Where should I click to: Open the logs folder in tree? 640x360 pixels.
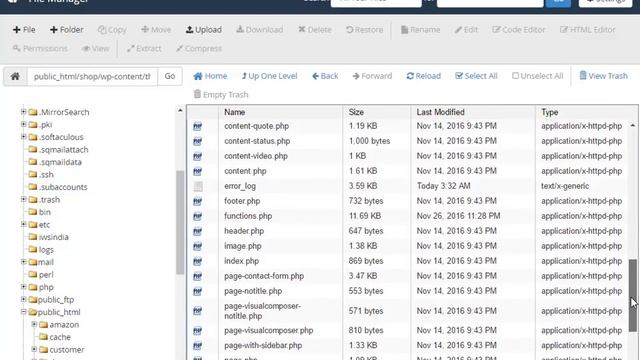tap(42, 250)
